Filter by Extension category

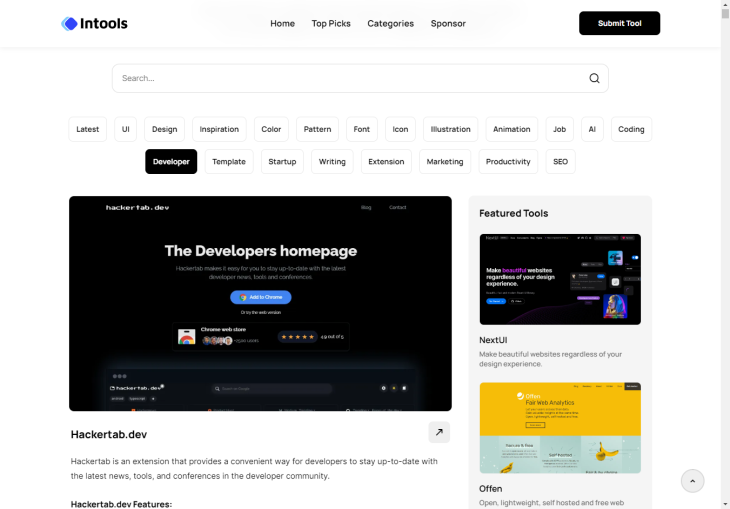[x=386, y=161]
